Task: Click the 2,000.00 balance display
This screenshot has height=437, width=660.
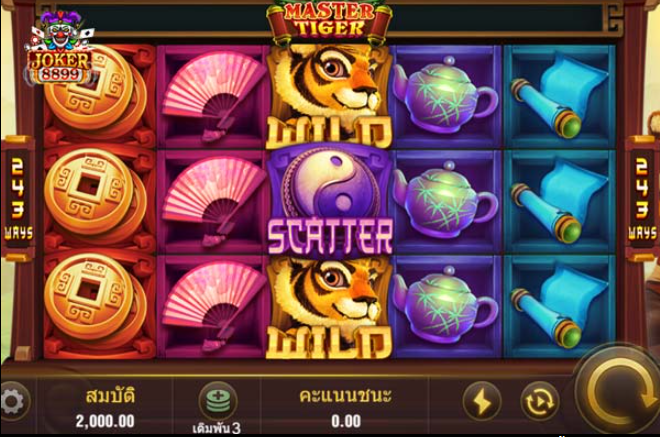Action: coord(105,421)
